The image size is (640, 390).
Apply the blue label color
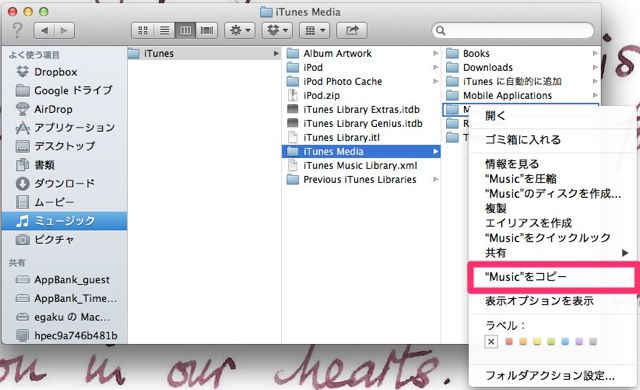pyautogui.click(x=565, y=341)
